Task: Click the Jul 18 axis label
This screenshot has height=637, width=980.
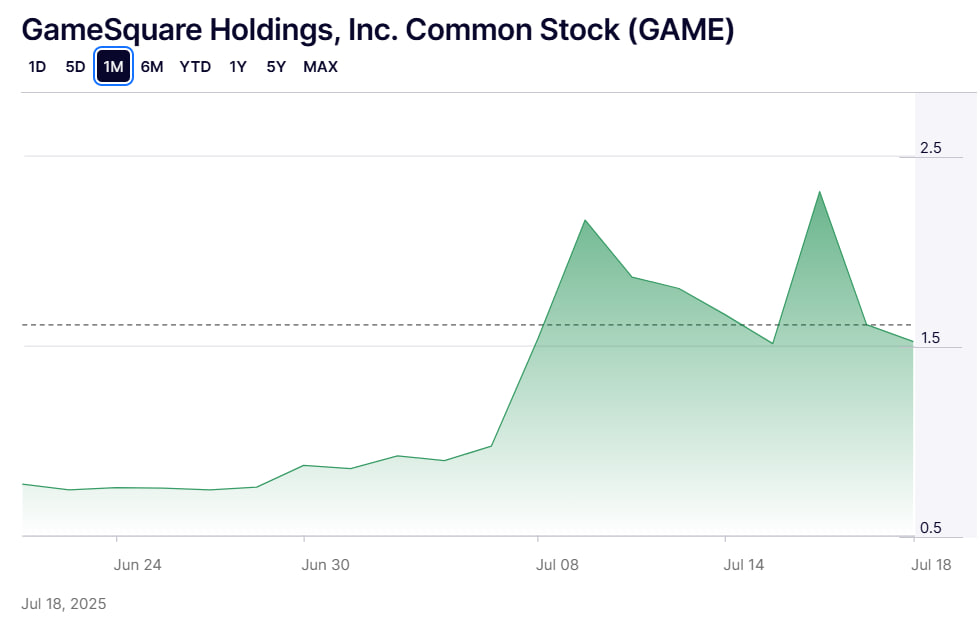Action: point(931,564)
